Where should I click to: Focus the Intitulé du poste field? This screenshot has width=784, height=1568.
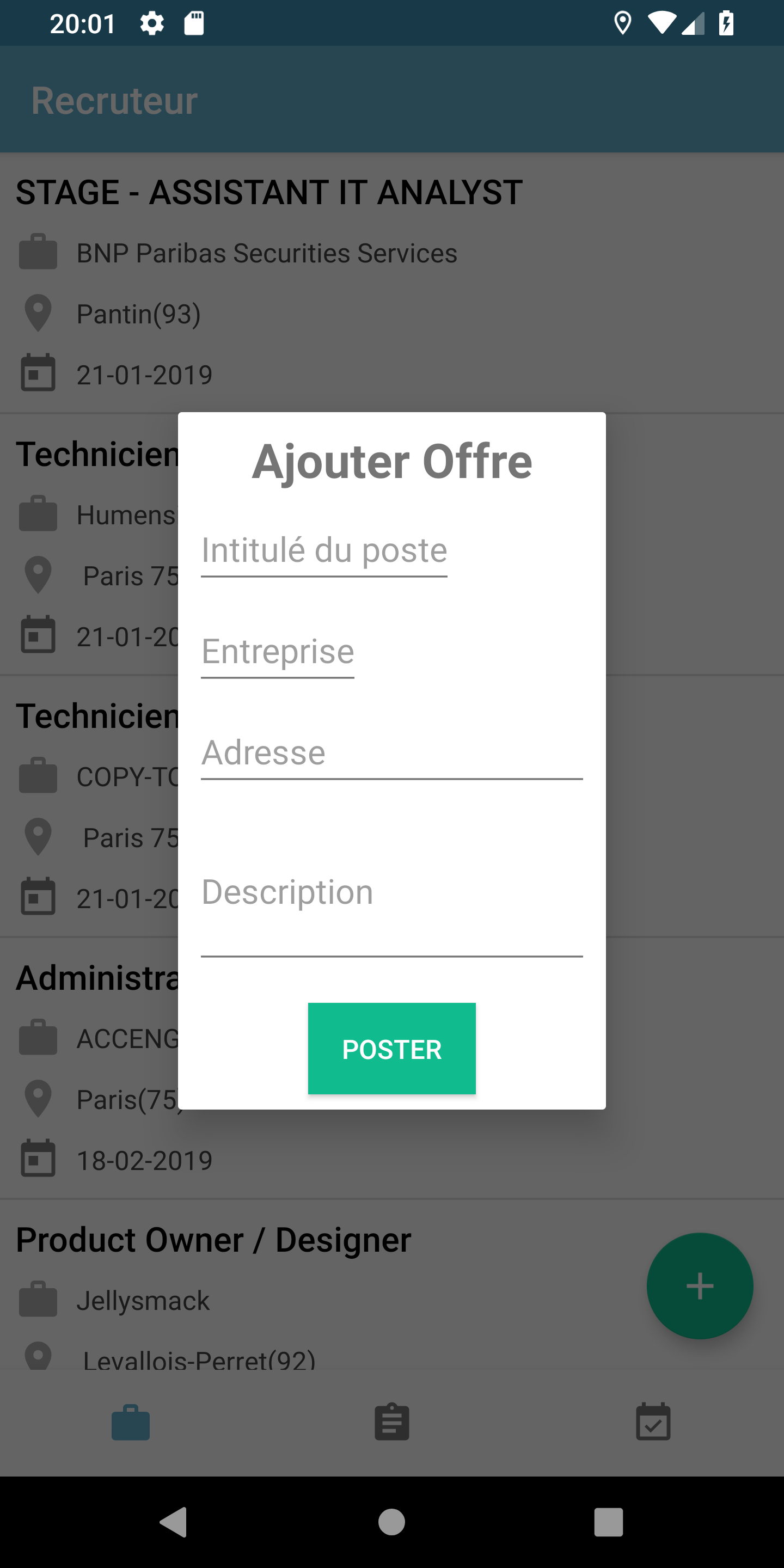[324, 551]
